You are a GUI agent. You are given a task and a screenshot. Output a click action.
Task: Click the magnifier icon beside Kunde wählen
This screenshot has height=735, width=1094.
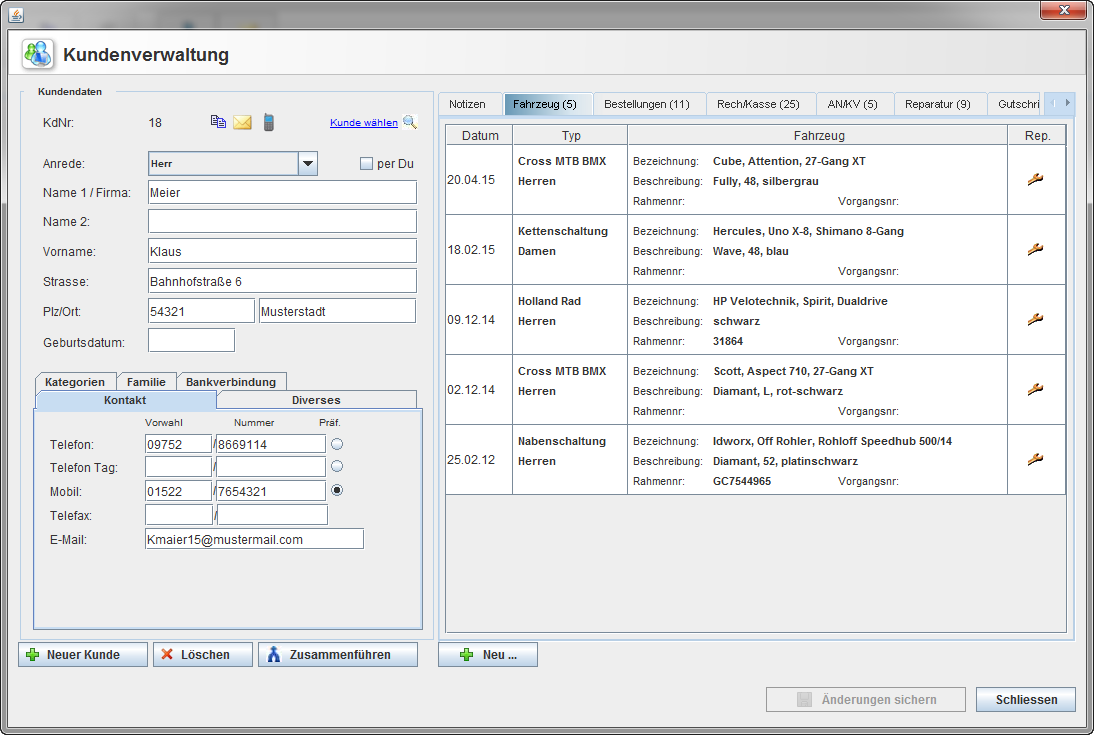[409, 123]
